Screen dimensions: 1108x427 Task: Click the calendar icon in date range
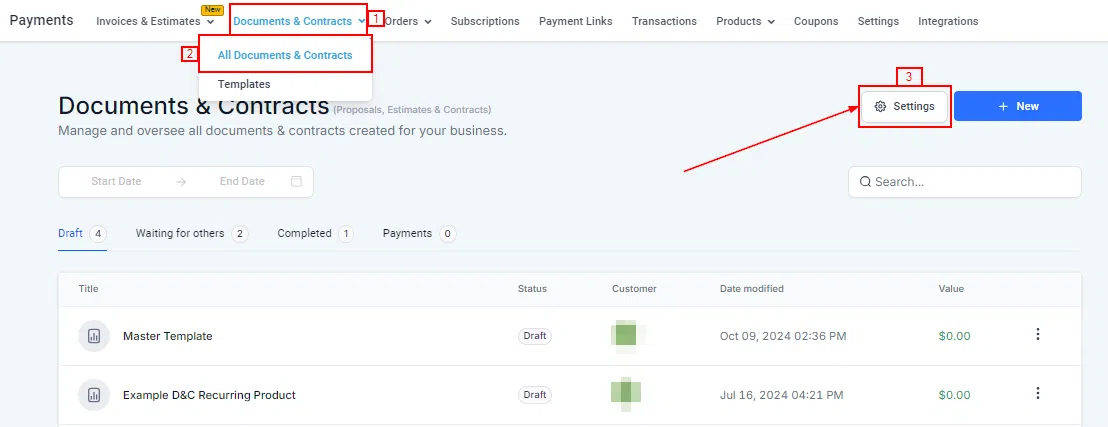(x=296, y=182)
